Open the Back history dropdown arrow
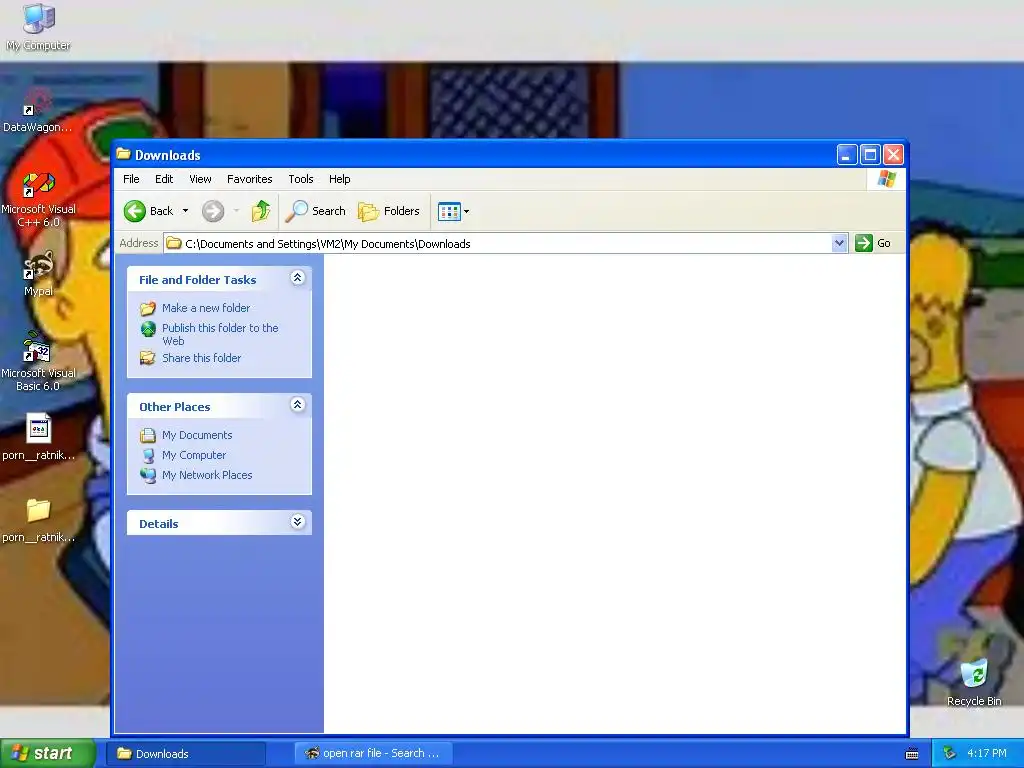The height and width of the screenshot is (768, 1024). point(185,211)
